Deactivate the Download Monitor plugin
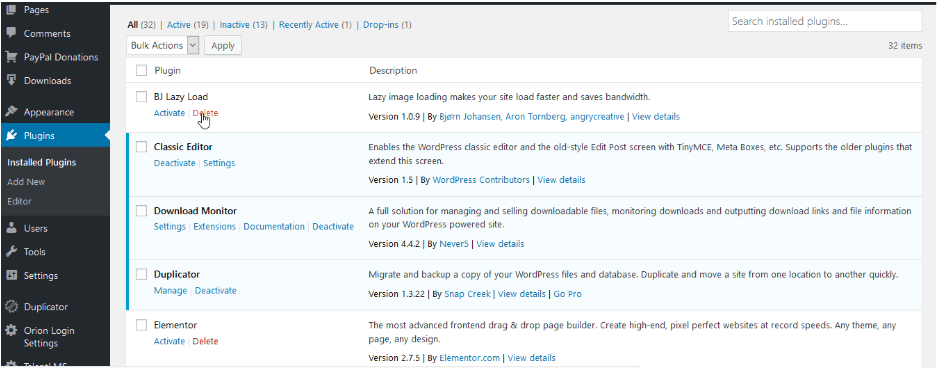The width and height of the screenshot is (940, 369). (333, 226)
